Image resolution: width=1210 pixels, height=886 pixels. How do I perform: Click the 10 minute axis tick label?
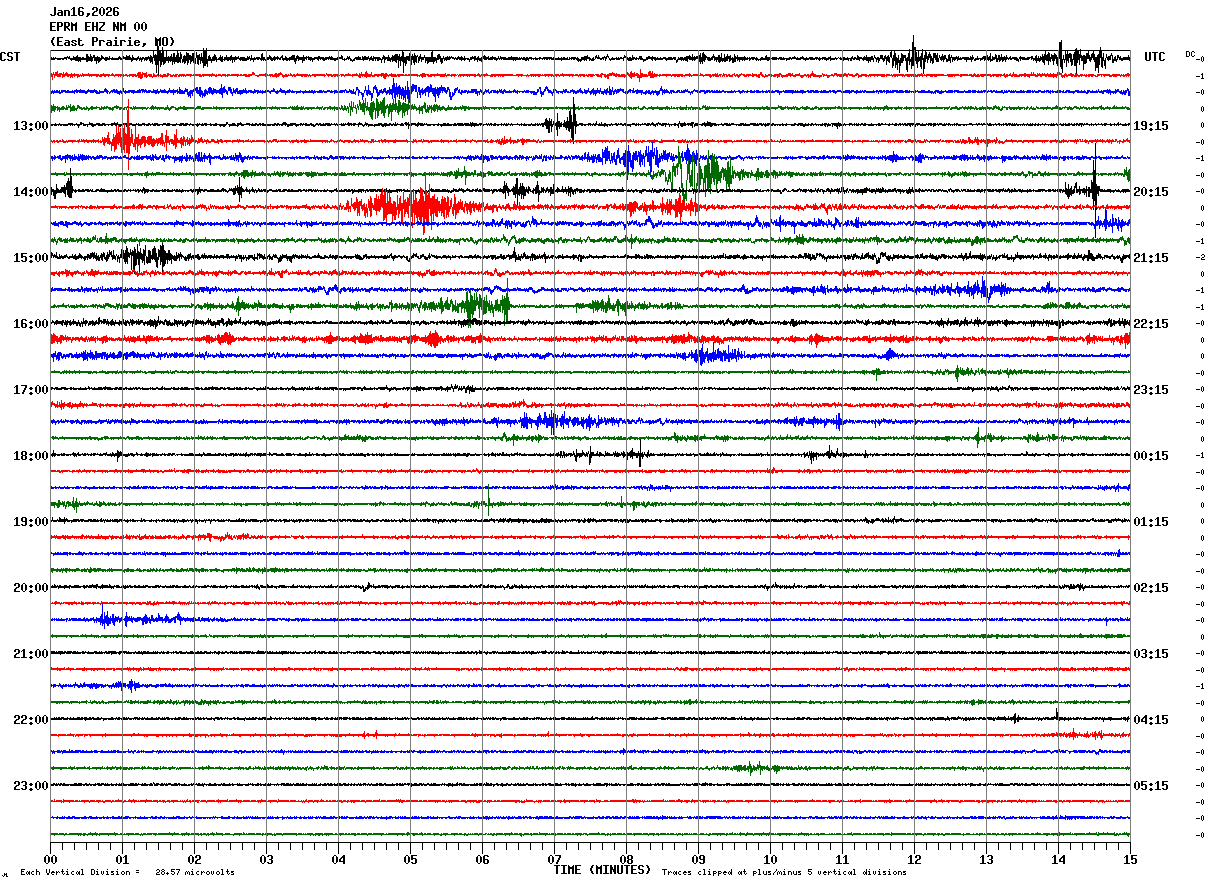coord(771,859)
